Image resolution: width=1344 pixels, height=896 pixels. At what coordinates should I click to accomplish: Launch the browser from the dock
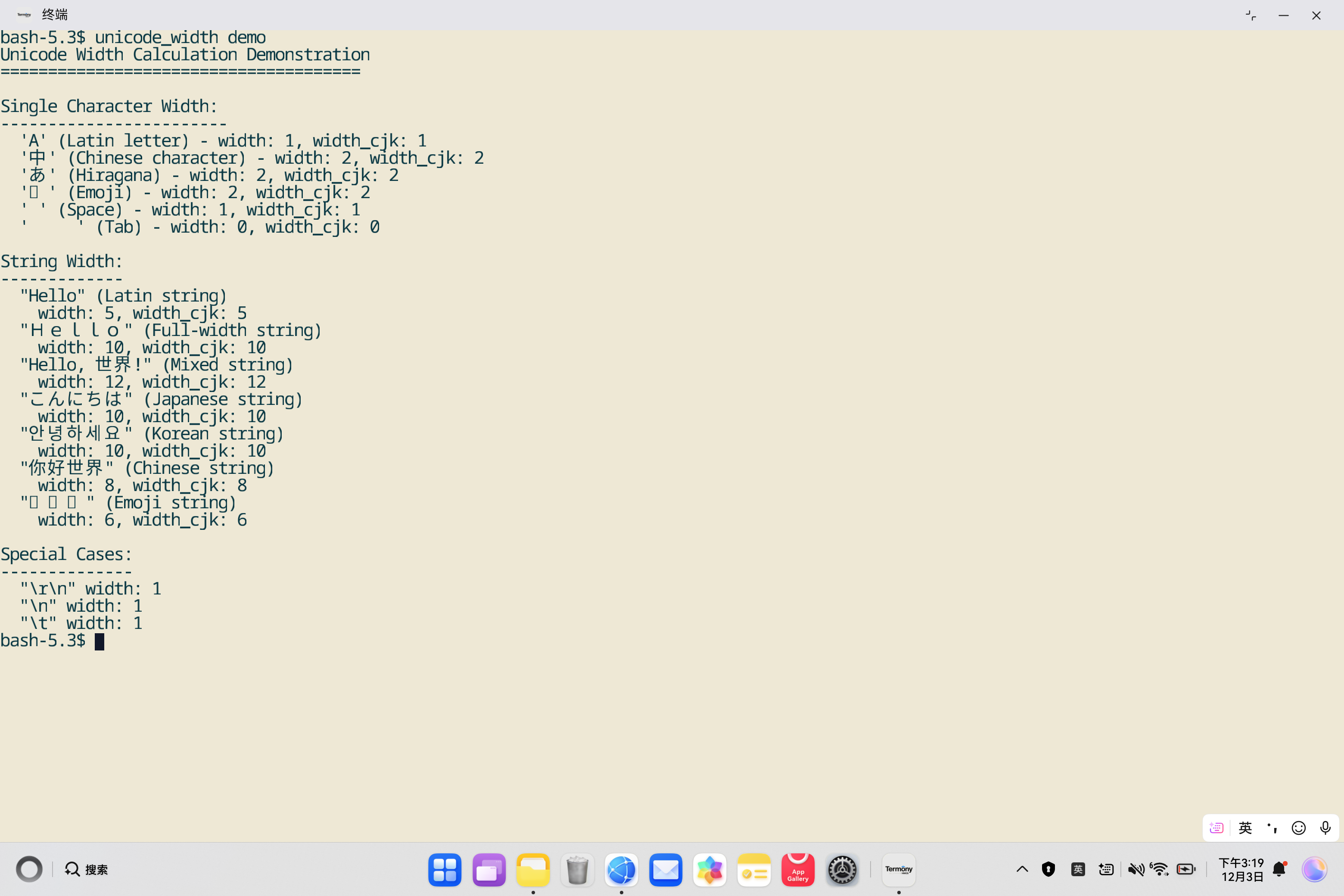click(621, 870)
